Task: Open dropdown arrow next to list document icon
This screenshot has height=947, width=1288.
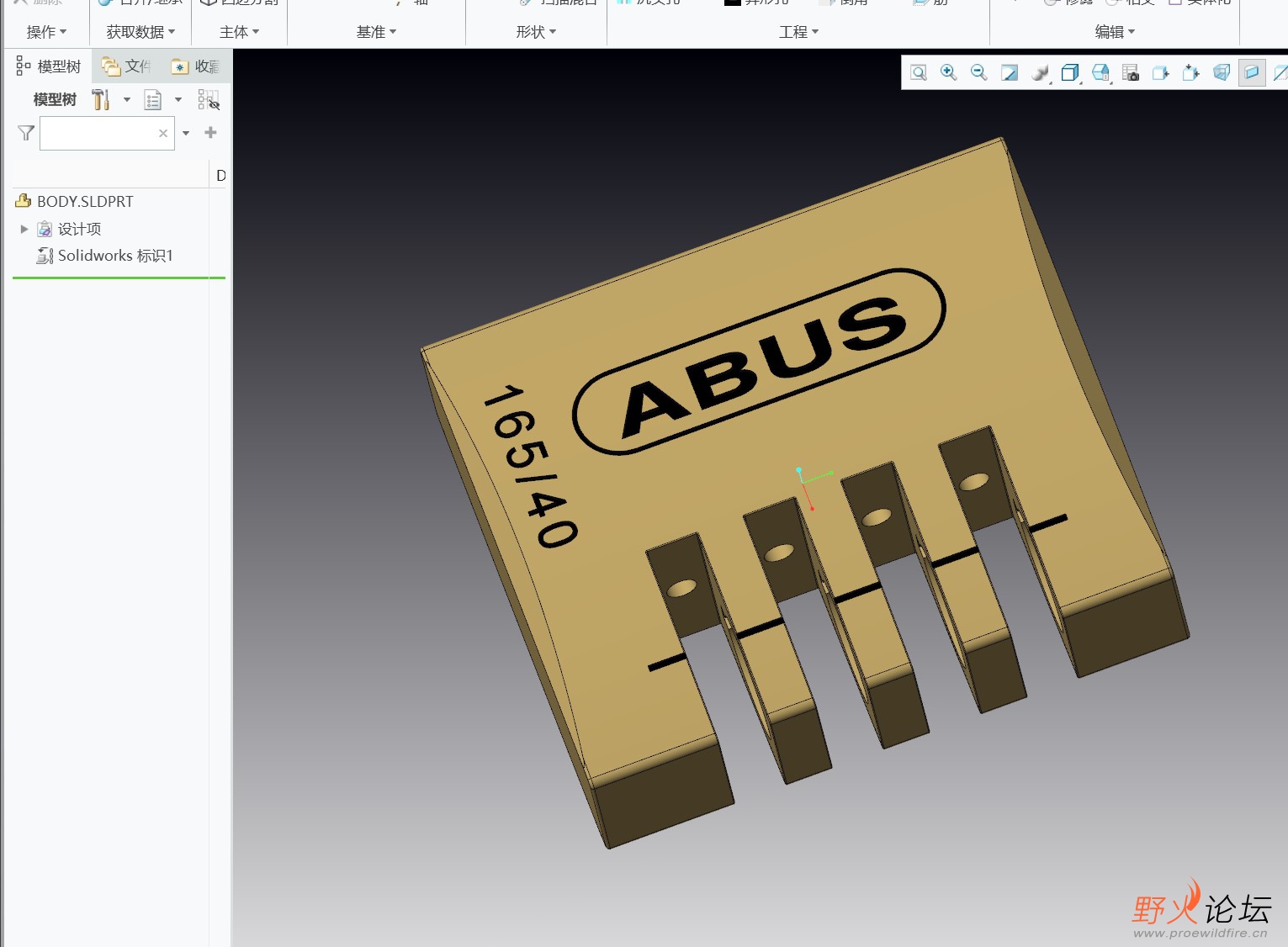Action: [178, 99]
